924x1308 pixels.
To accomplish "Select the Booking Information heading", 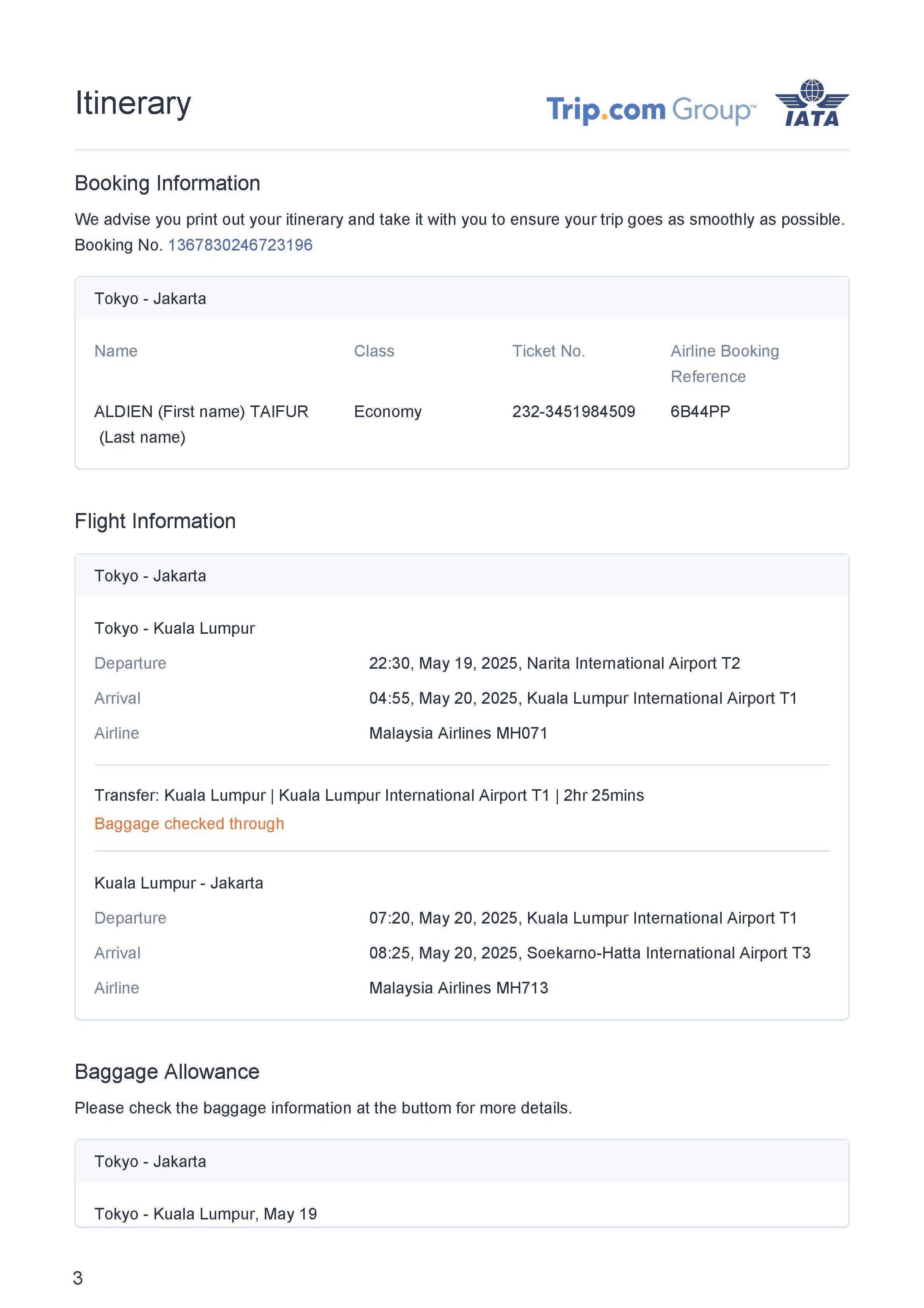I will 167,183.
